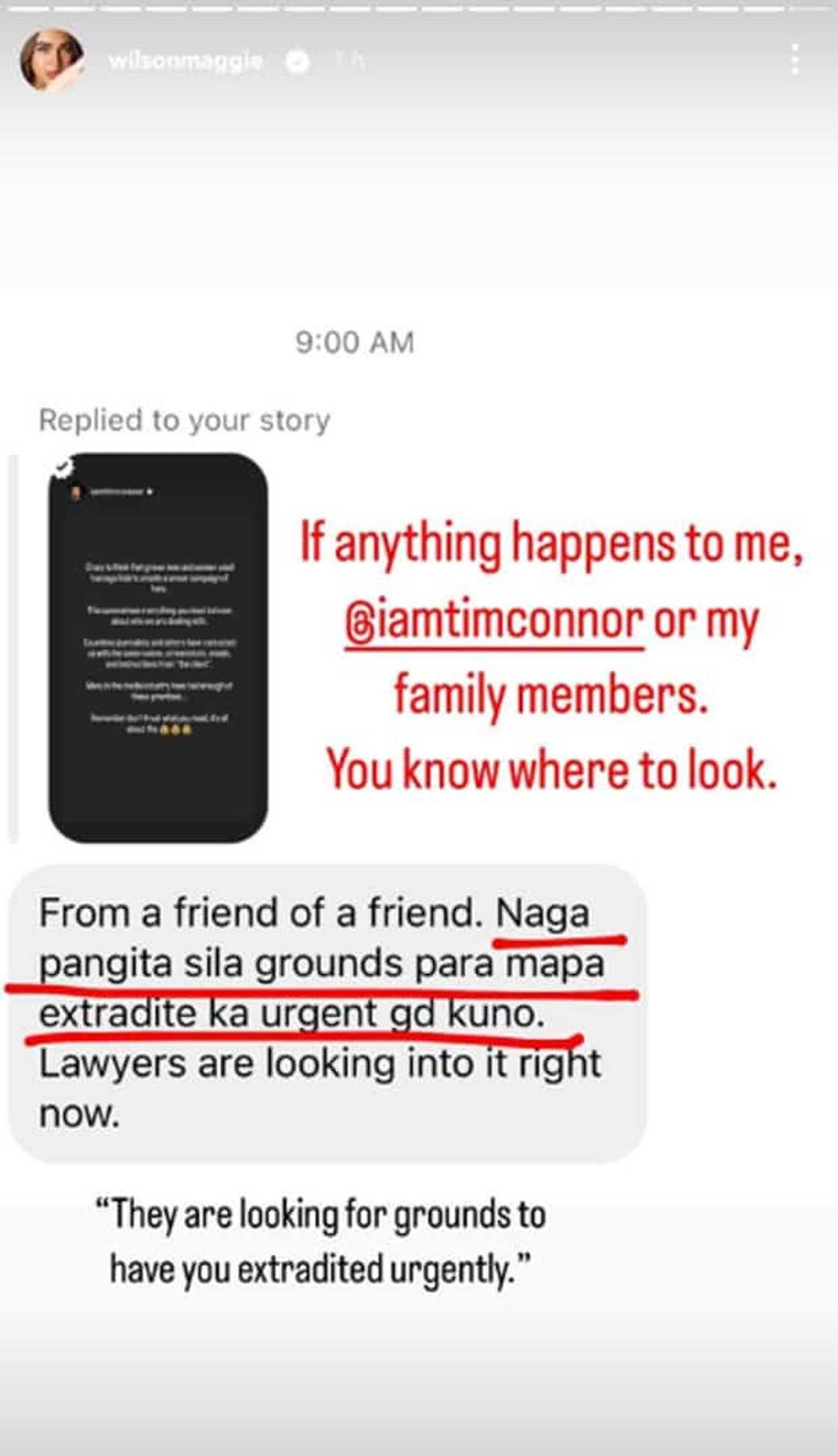Open the @iamtimconnor mention link
Image resolution: width=838 pixels, height=1456 pixels.
pyautogui.click(x=494, y=622)
